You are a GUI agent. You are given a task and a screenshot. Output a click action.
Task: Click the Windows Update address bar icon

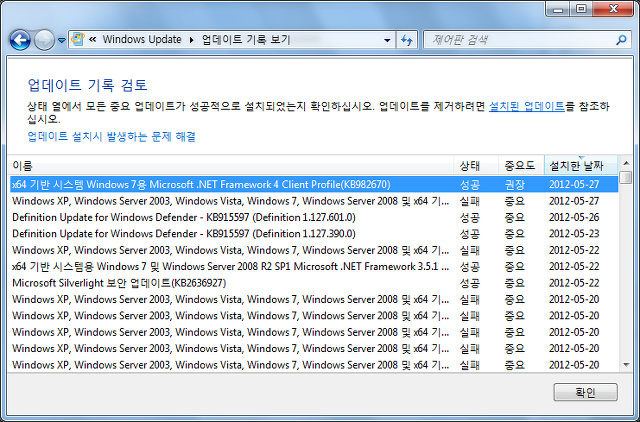coord(78,40)
